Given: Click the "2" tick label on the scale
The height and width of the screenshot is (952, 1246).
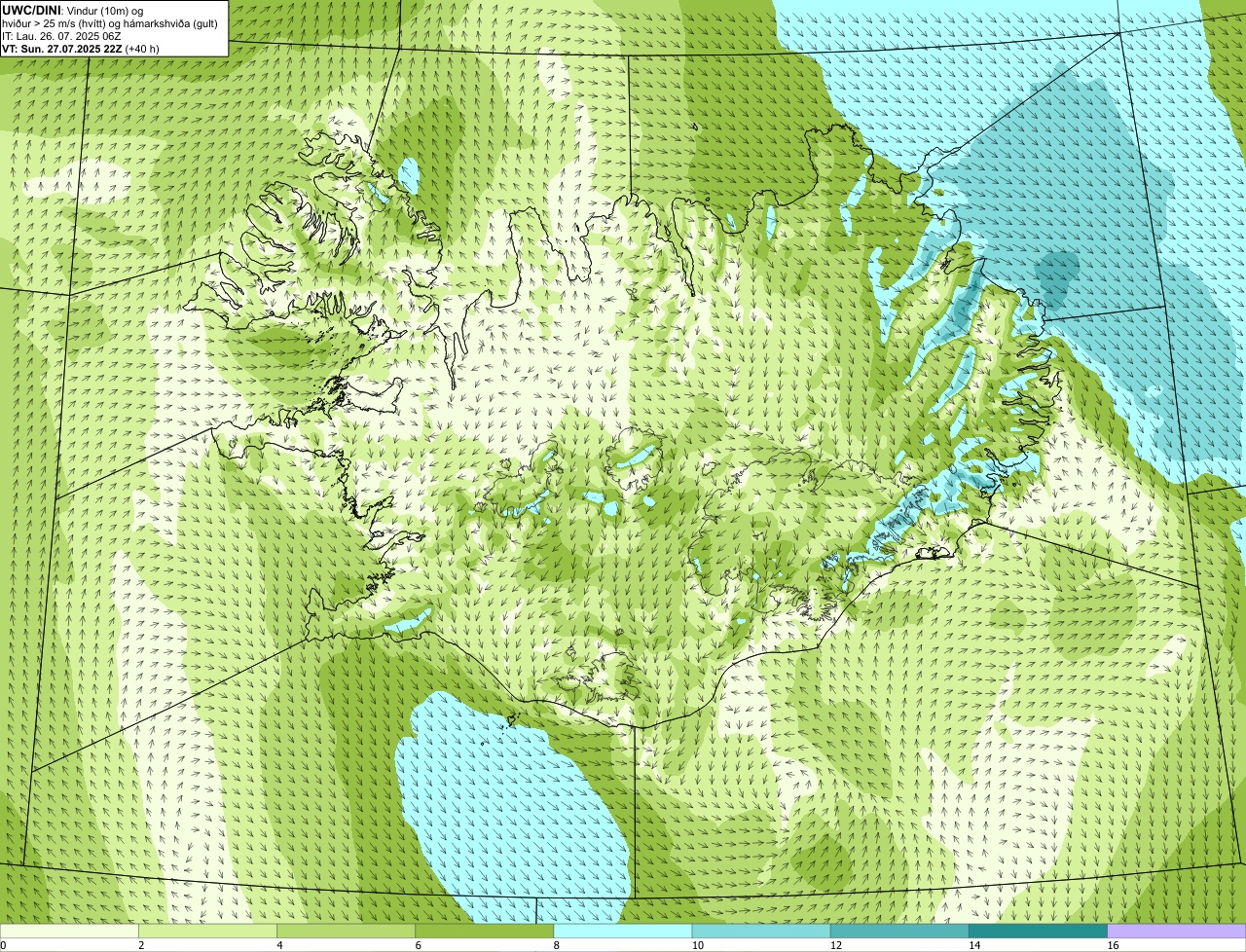Looking at the screenshot, I should click(141, 945).
